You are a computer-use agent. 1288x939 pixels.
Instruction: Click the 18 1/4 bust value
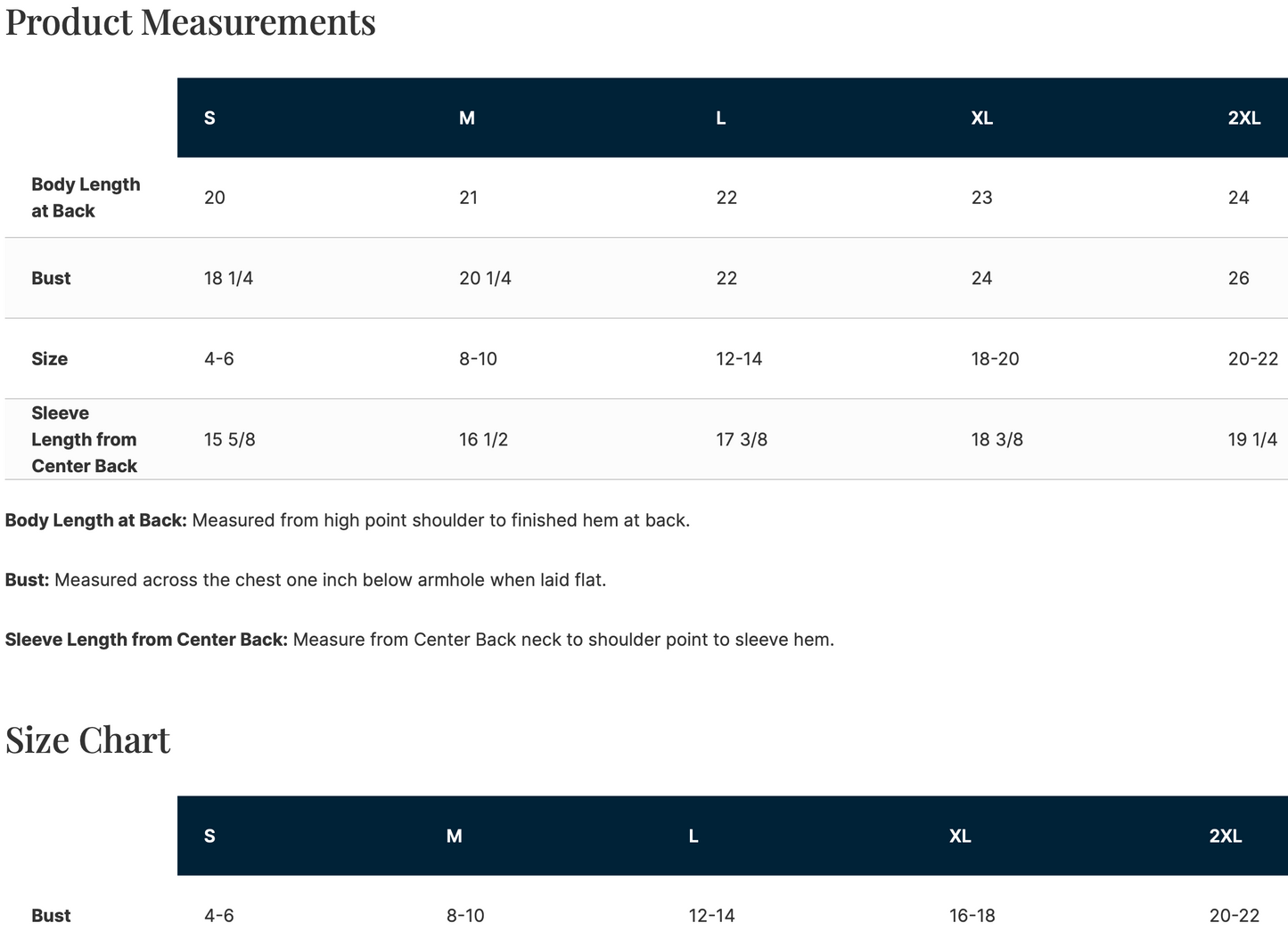pos(228,279)
